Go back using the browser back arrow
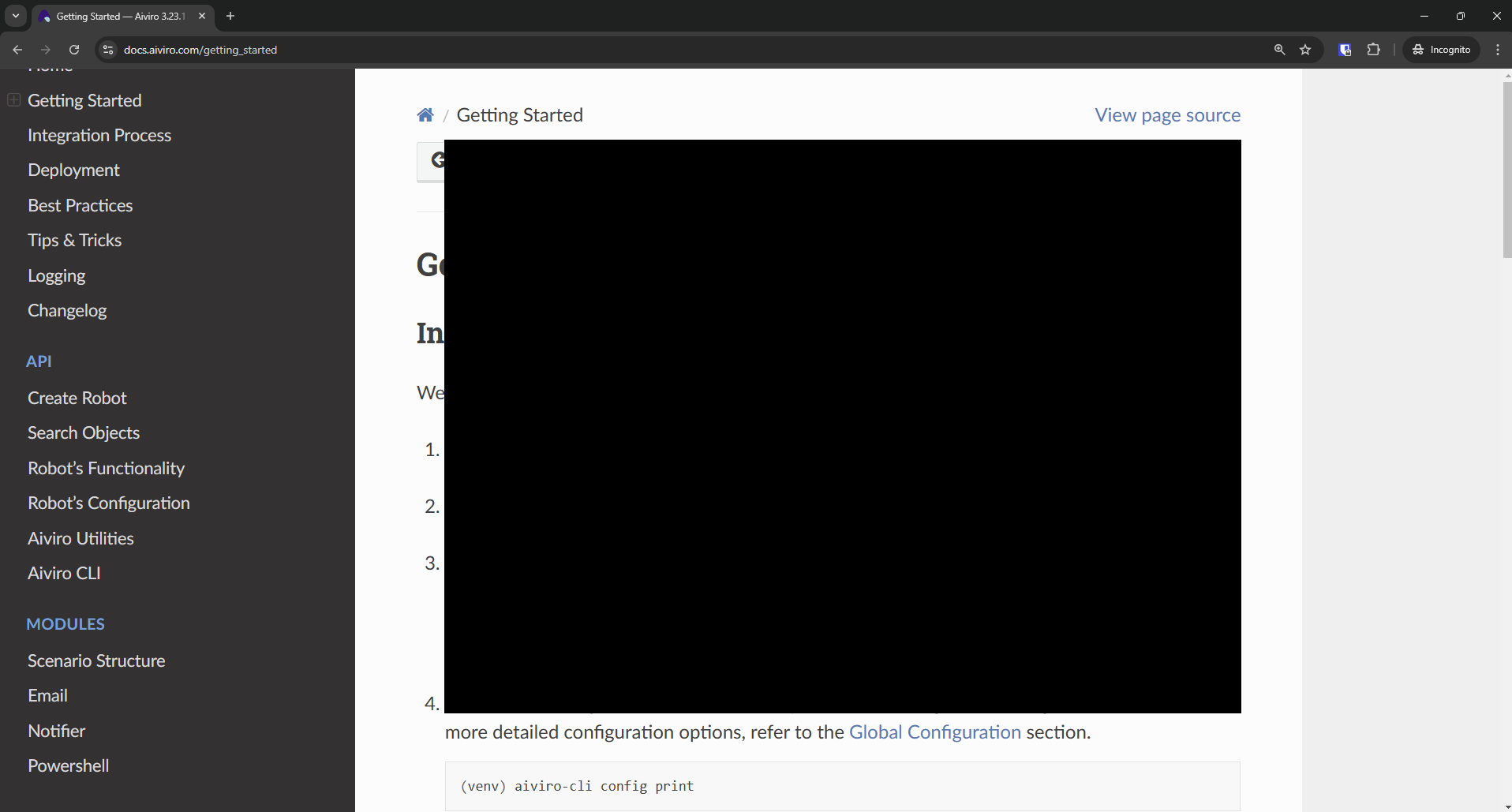1512x812 pixels. pos(17,50)
